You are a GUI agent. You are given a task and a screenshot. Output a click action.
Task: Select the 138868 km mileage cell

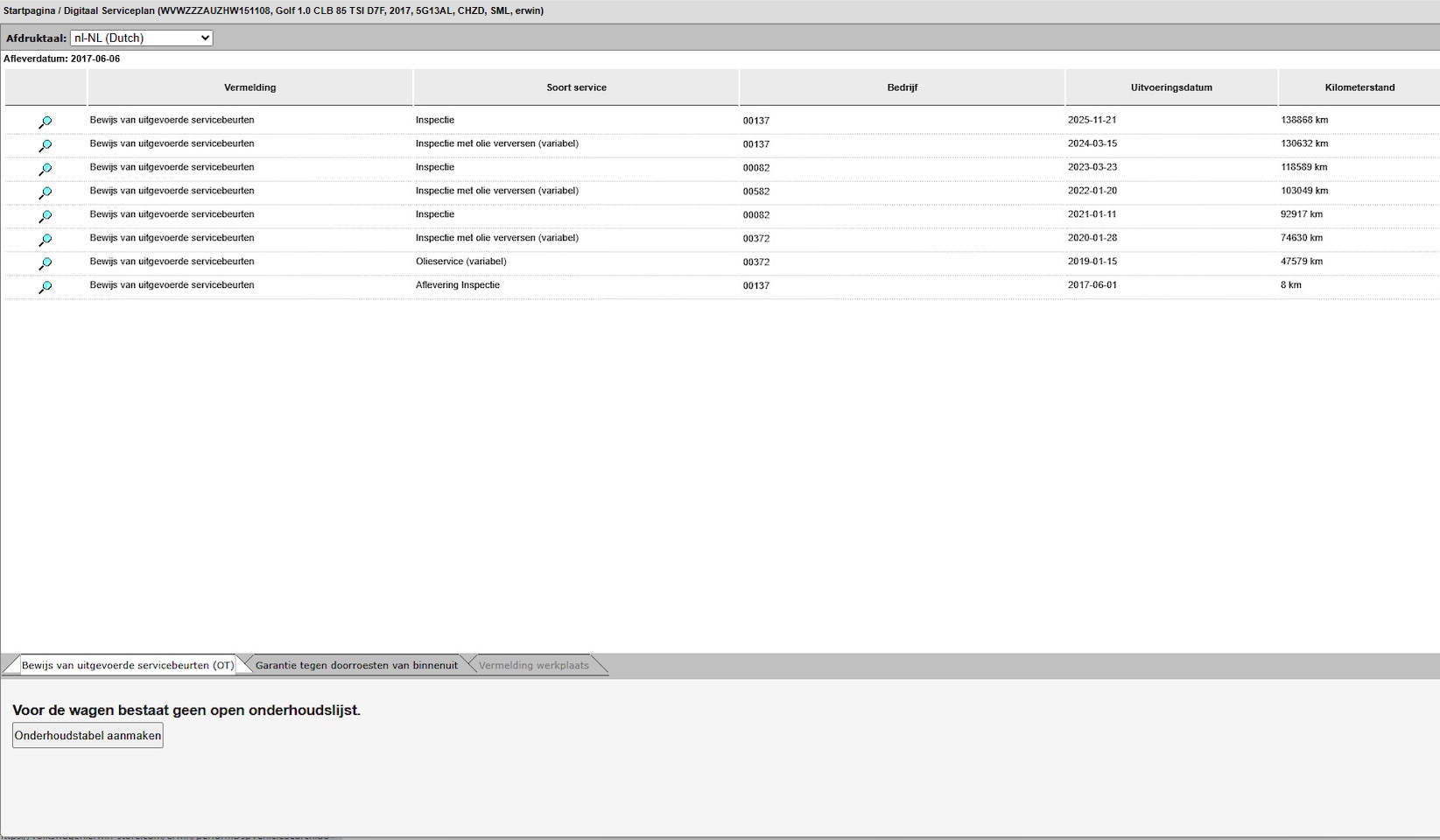(1303, 120)
